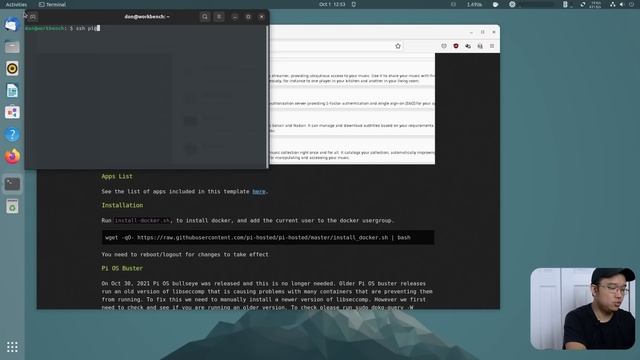This screenshot has width=640, height=360.
Task: Select the Terminal icon in the dock
Action: pyautogui.click(x=12, y=184)
